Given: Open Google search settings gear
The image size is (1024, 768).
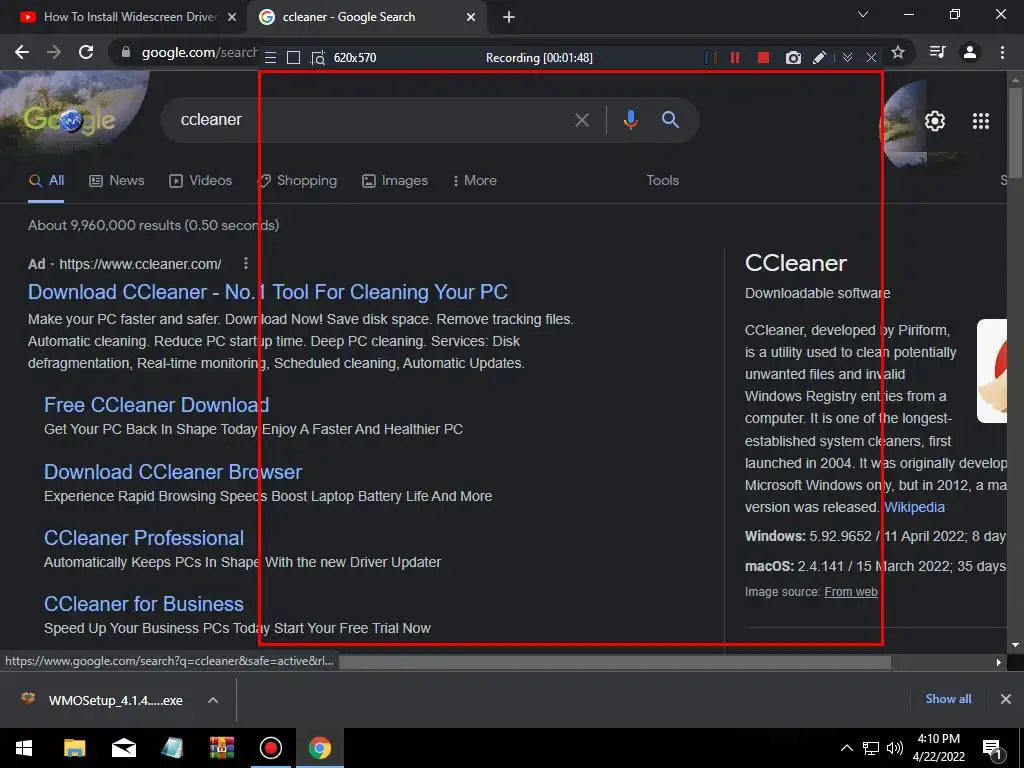Looking at the screenshot, I should (935, 121).
